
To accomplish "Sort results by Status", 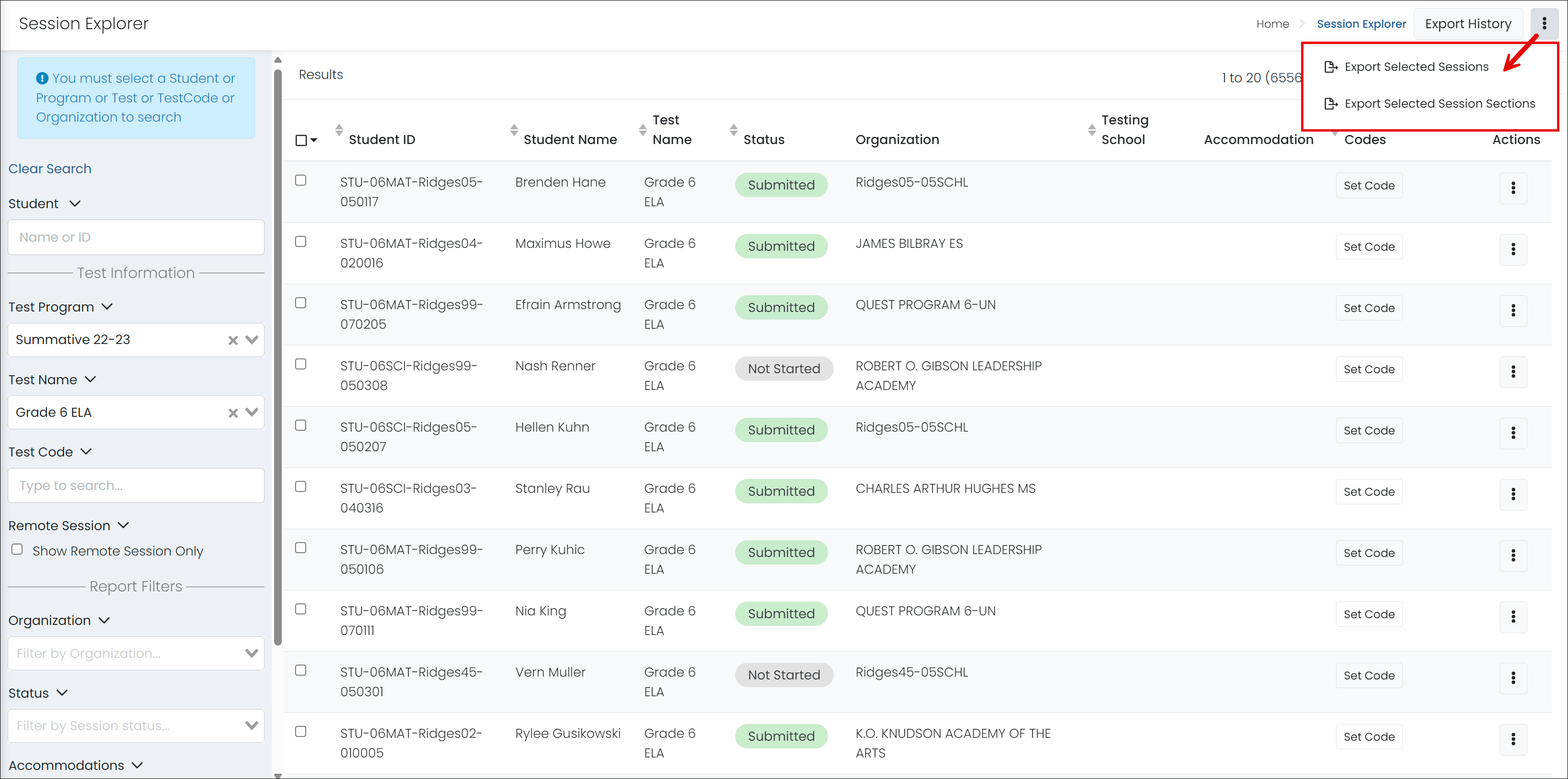I will (733, 130).
